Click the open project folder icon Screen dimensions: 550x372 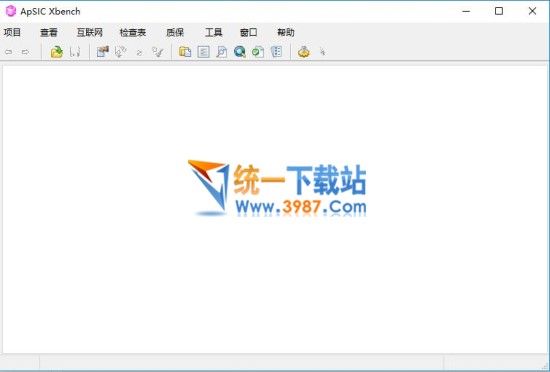pos(56,52)
